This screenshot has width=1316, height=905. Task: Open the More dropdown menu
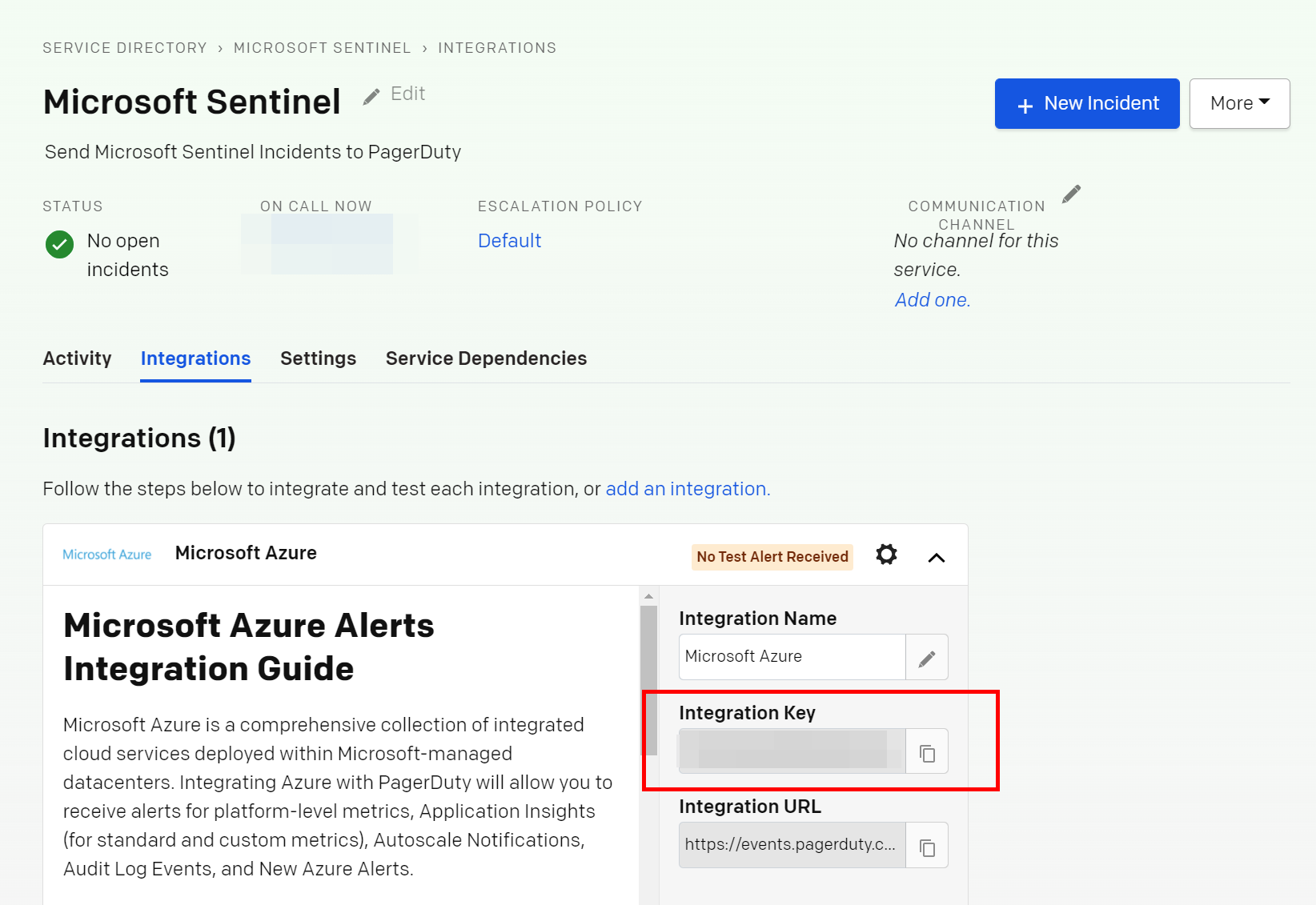coord(1239,103)
